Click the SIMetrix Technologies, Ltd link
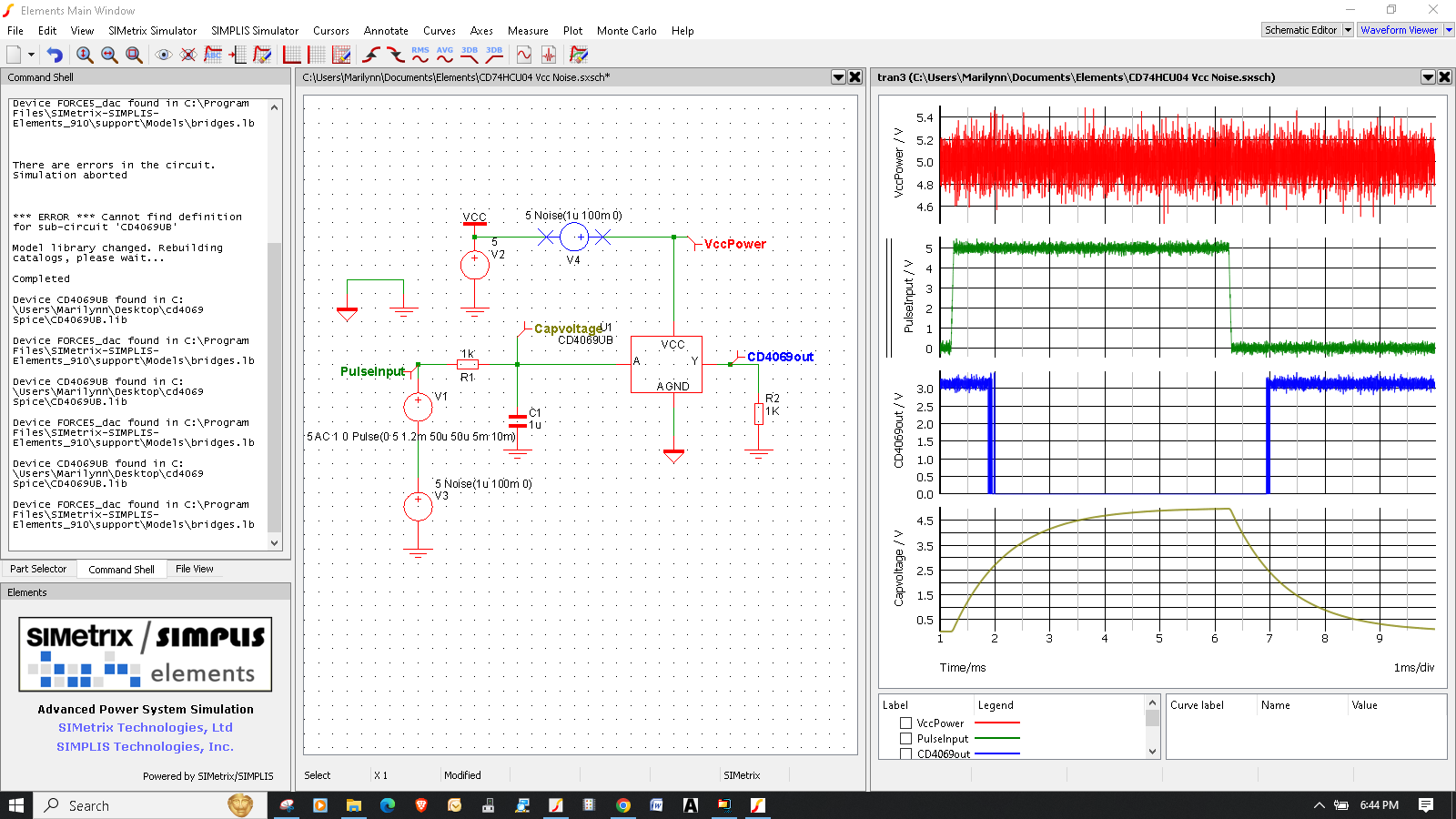 click(146, 727)
